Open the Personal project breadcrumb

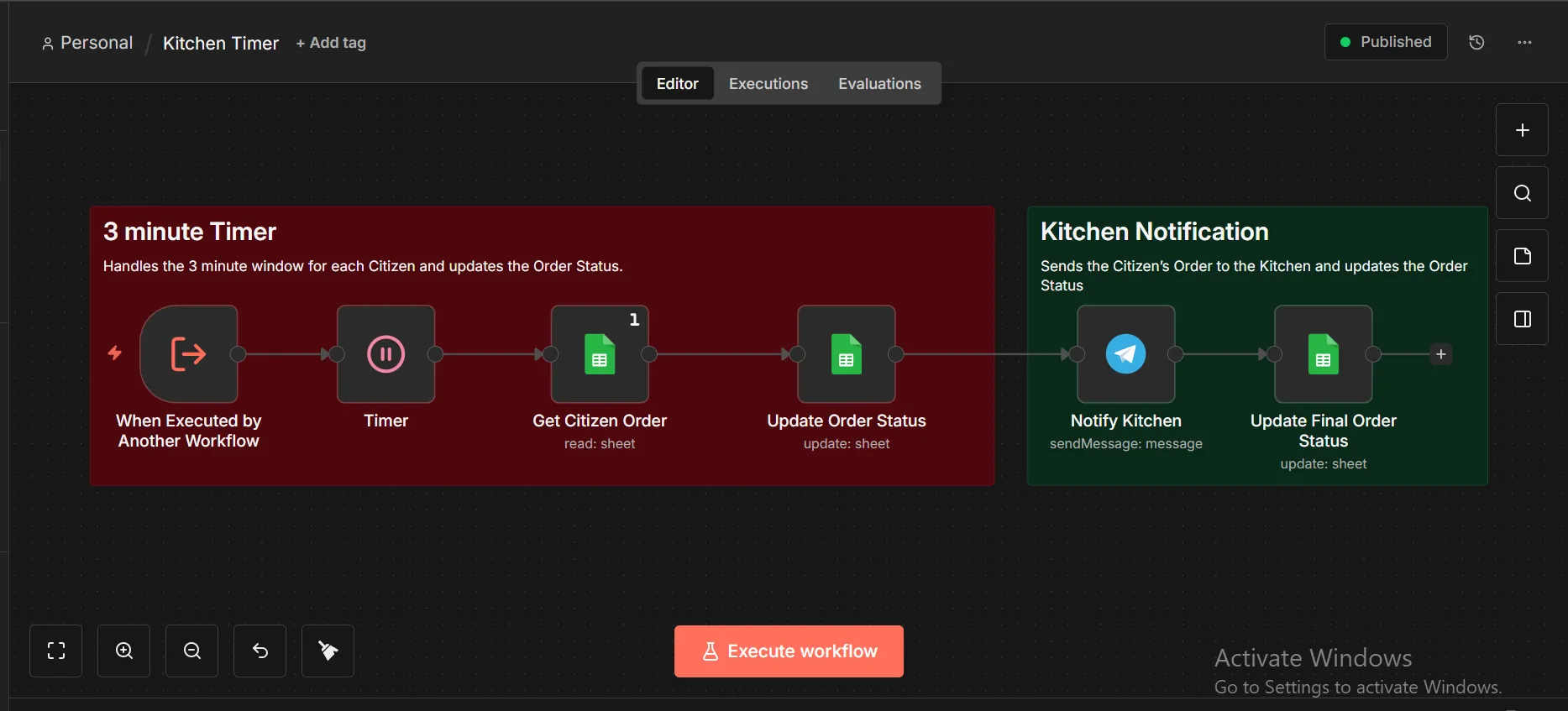(x=87, y=43)
